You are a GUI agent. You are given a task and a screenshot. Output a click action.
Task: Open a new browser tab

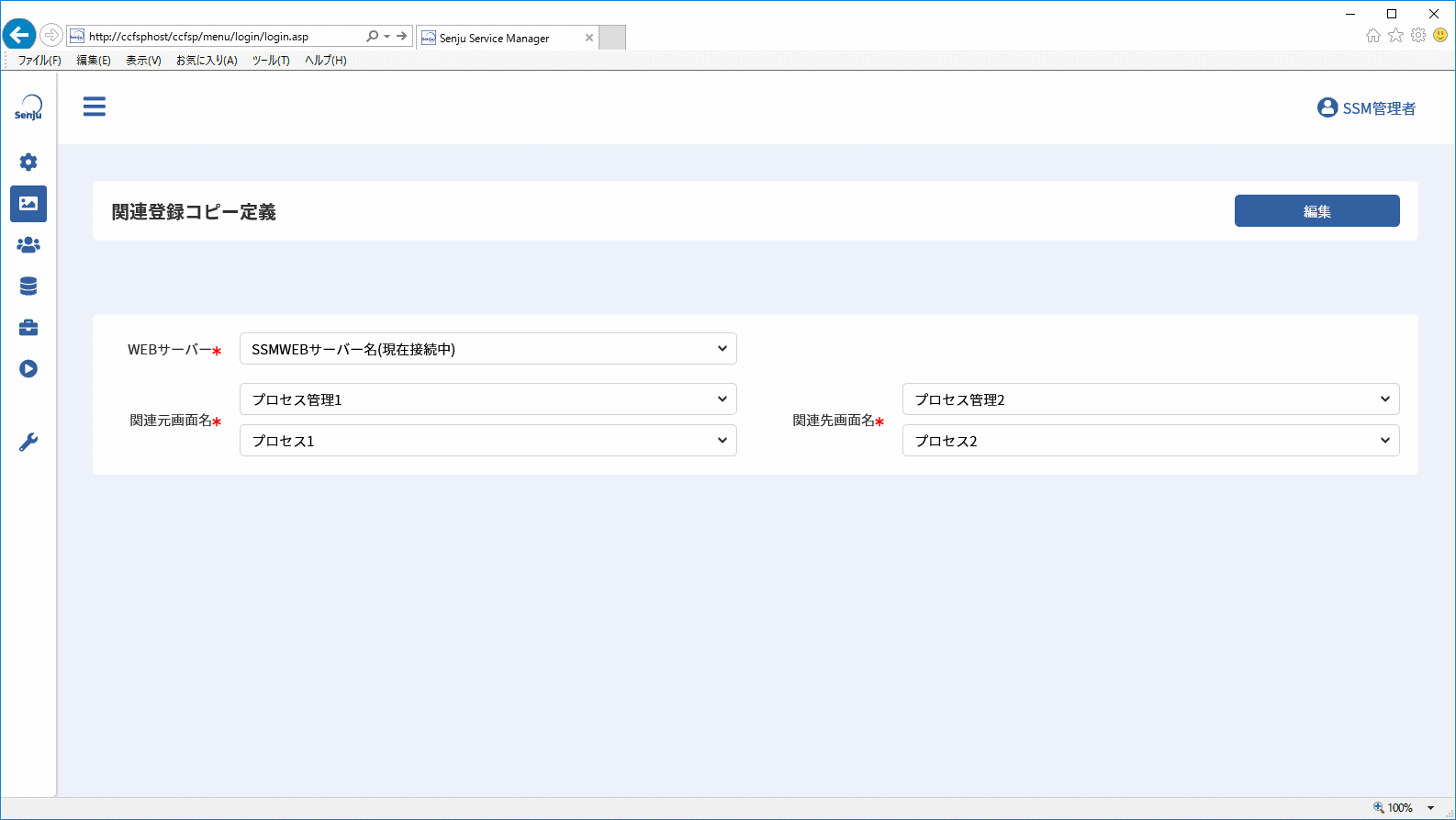[x=612, y=38]
